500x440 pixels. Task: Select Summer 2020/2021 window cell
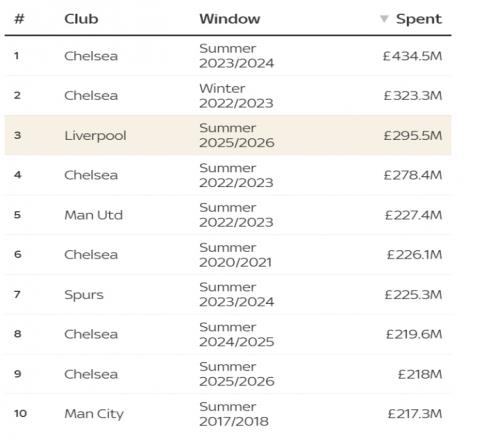tap(236, 255)
